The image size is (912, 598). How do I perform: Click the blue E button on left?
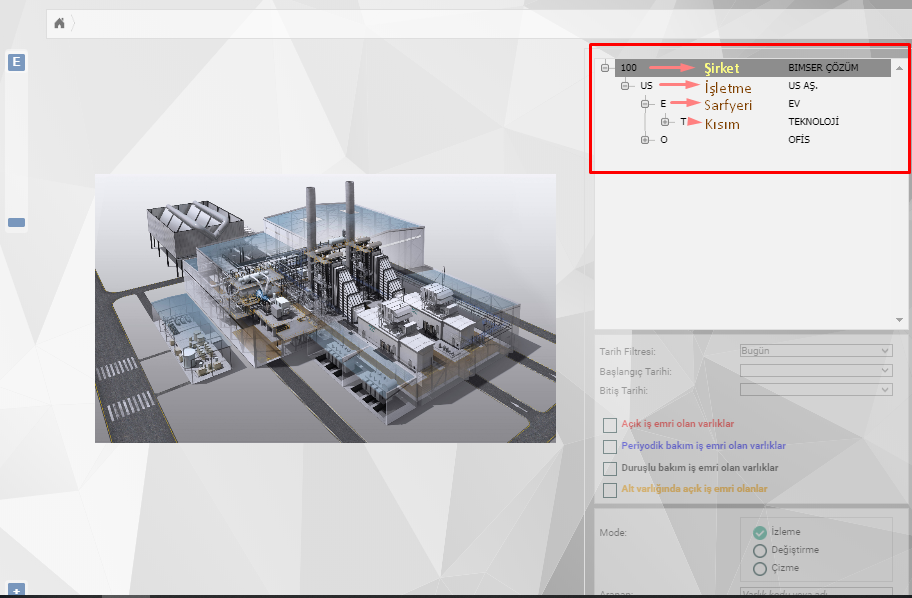16,62
